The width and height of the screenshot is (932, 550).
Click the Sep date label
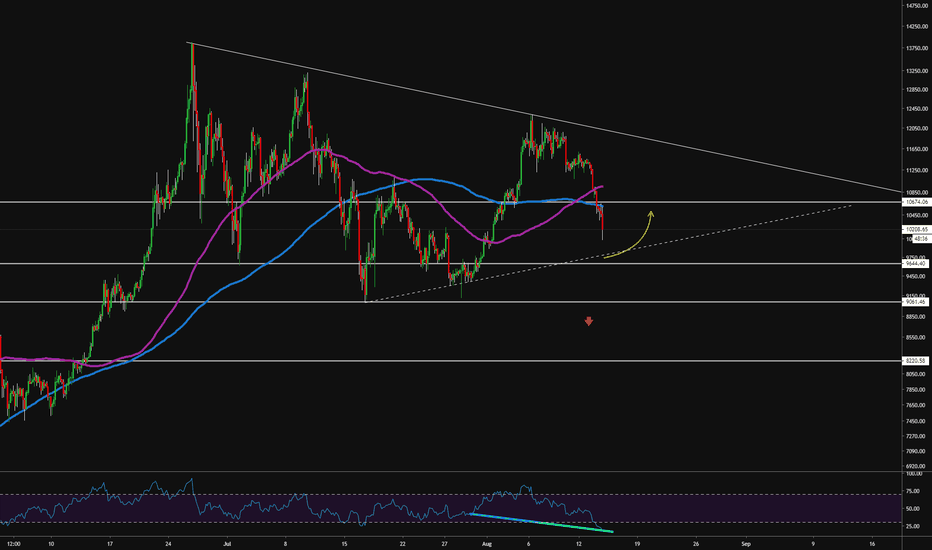[746, 543]
